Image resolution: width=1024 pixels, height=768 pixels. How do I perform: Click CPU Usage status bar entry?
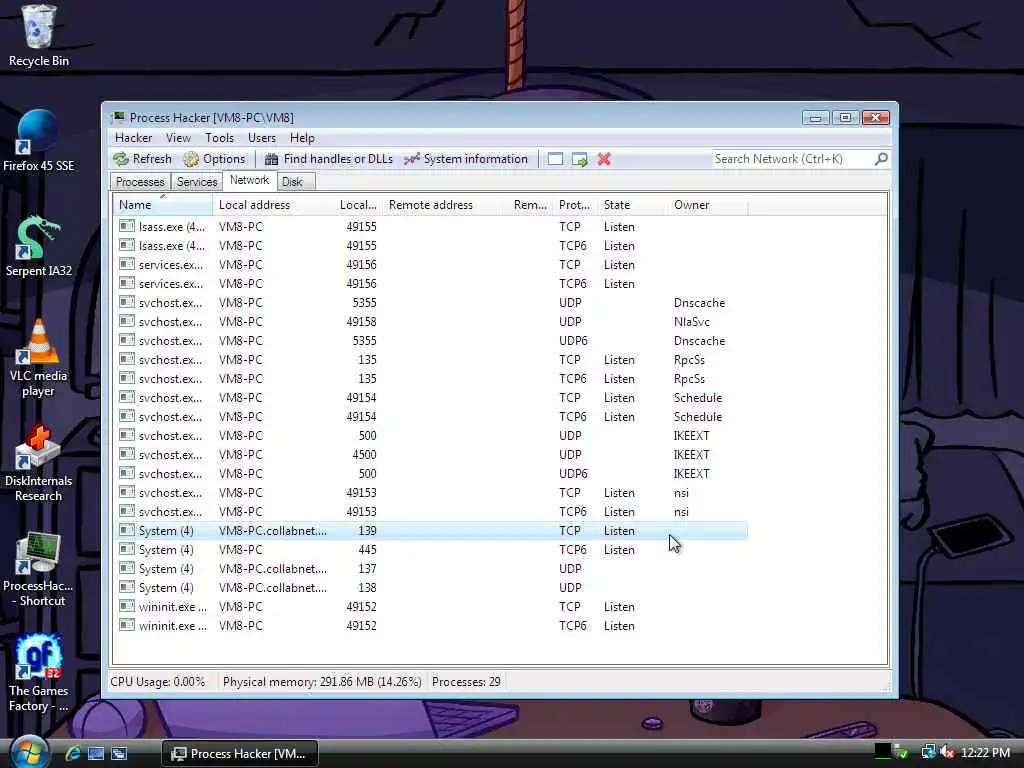[157, 682]
